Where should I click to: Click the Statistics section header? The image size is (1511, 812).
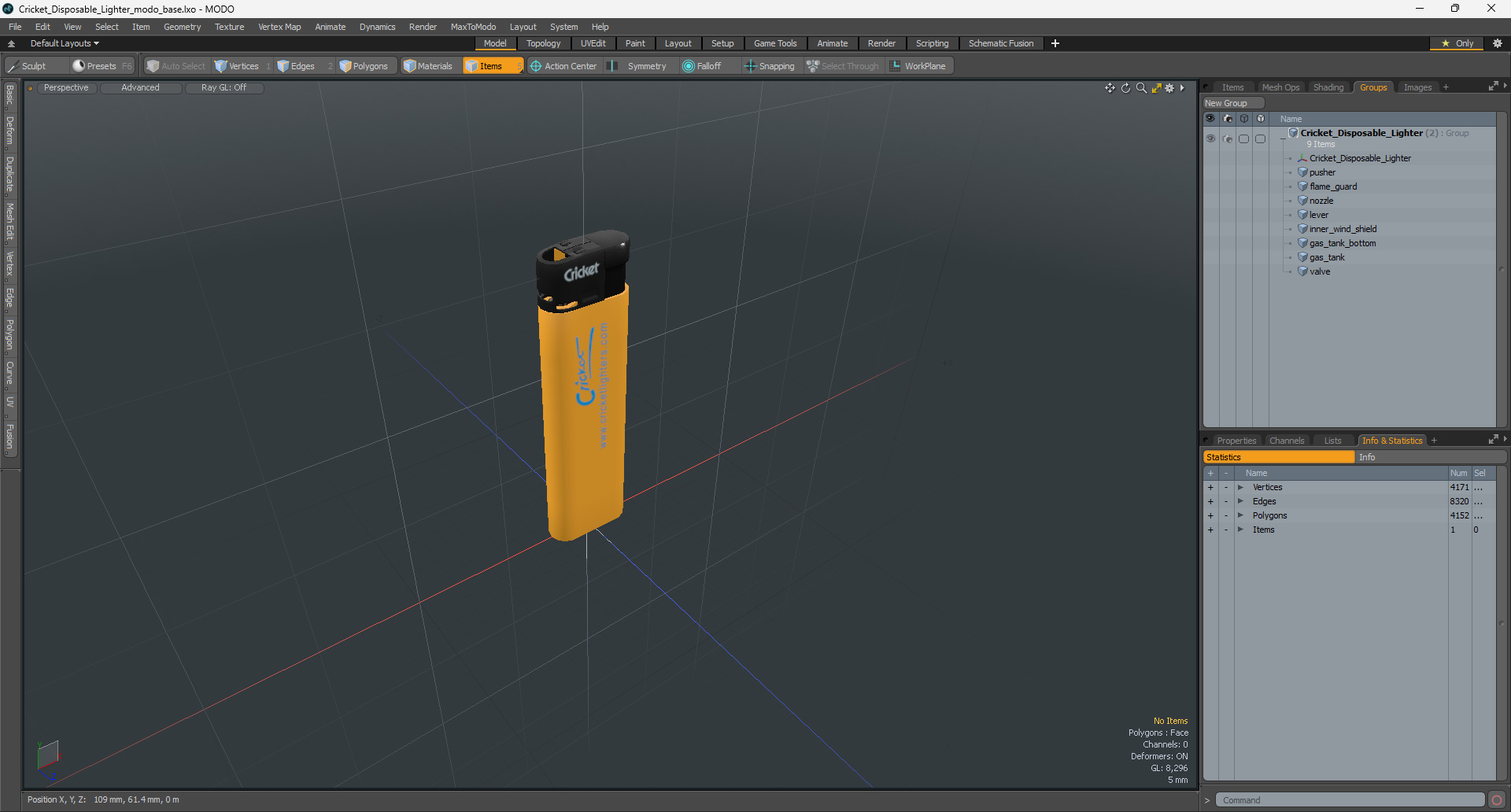1279,457
